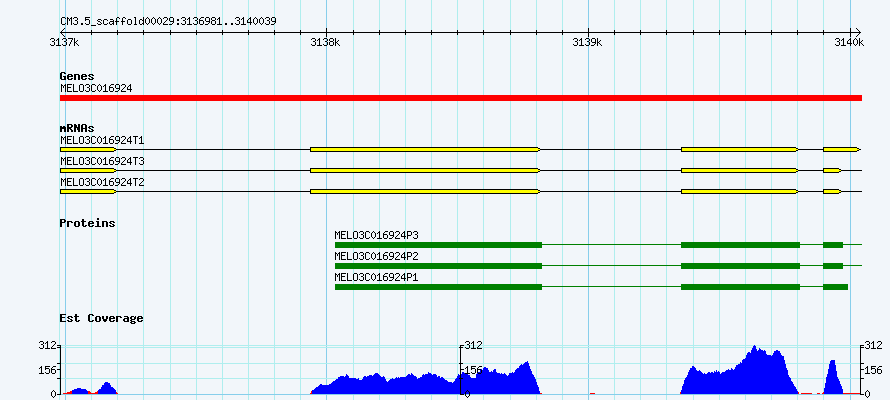The width and height of the screenshot is (890, 400).
Task: Open the Est Coverage track heading
Action: click(x=102, y=318)
